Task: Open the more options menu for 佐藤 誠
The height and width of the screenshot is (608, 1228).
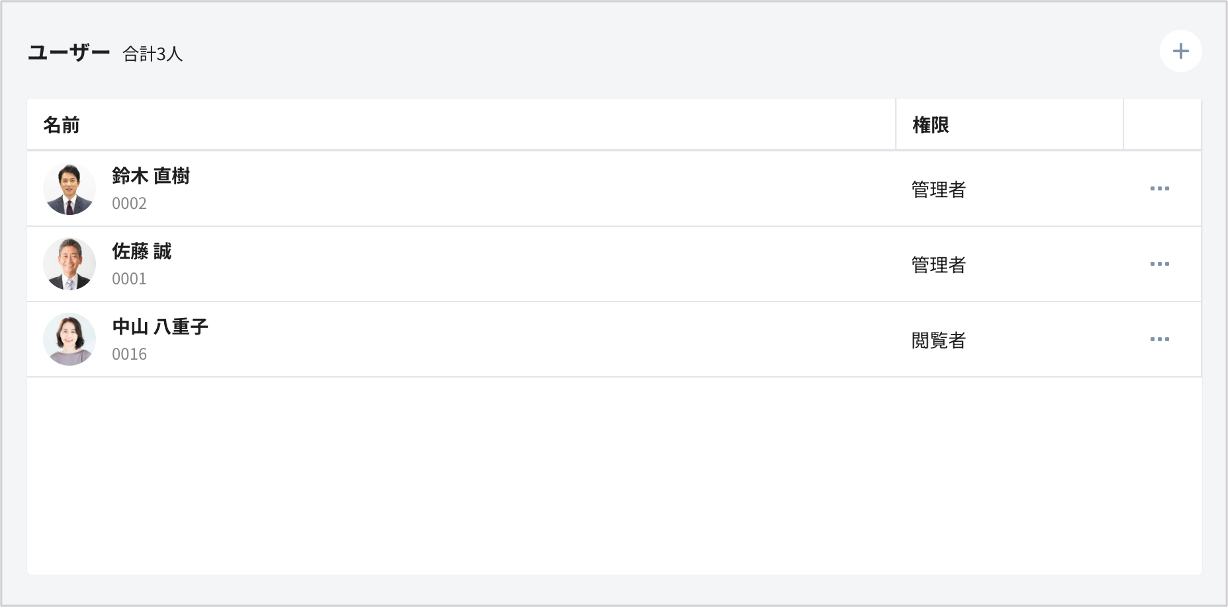Action: click(1159, 264)
